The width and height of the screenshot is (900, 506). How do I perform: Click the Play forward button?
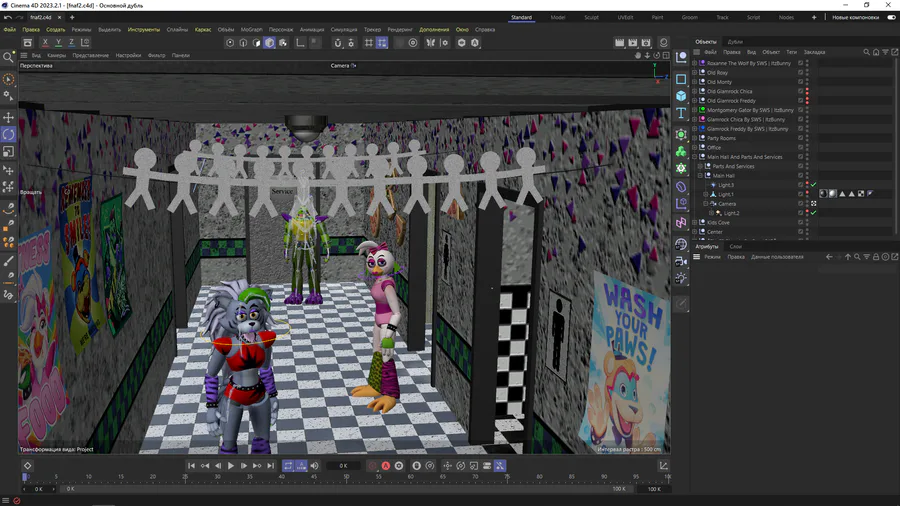tap(231, 466)
